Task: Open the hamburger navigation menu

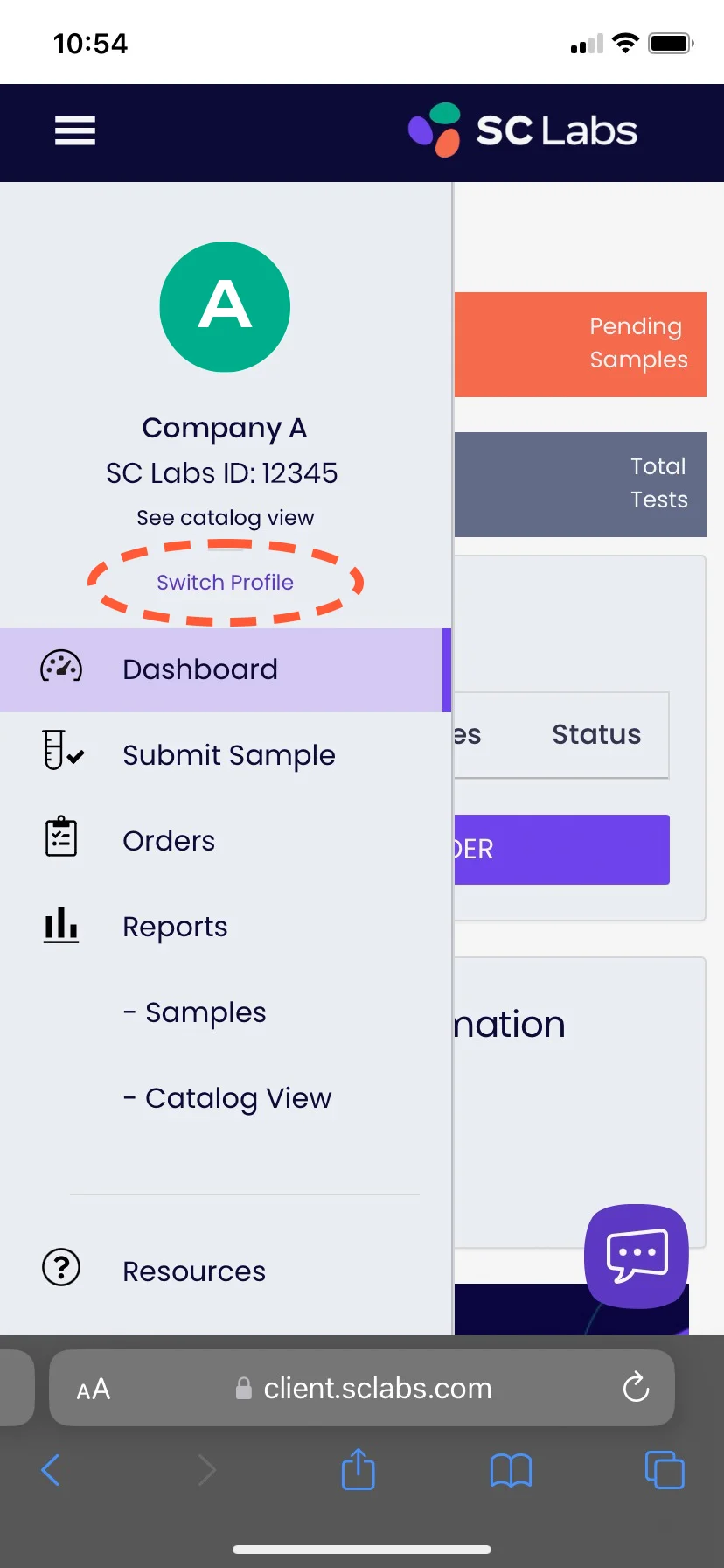Action: (x=74, y=130)
